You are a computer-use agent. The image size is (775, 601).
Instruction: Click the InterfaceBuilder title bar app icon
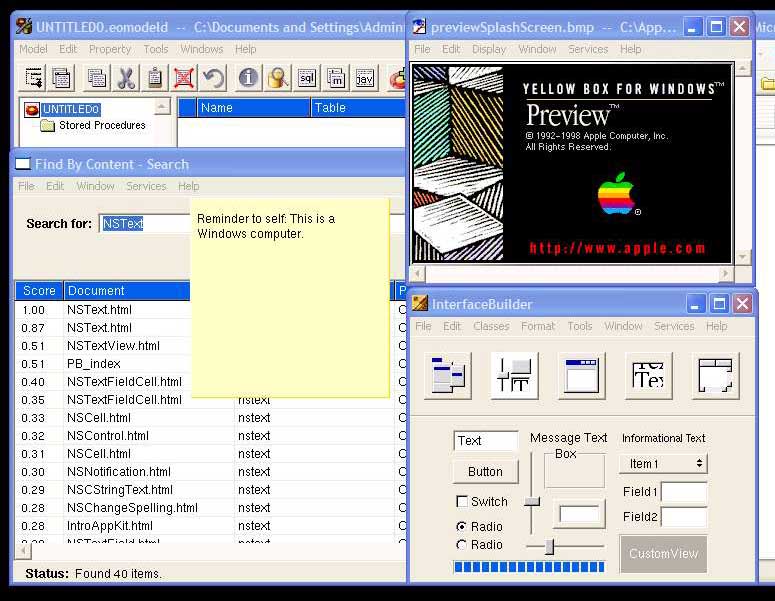point(420,303)
